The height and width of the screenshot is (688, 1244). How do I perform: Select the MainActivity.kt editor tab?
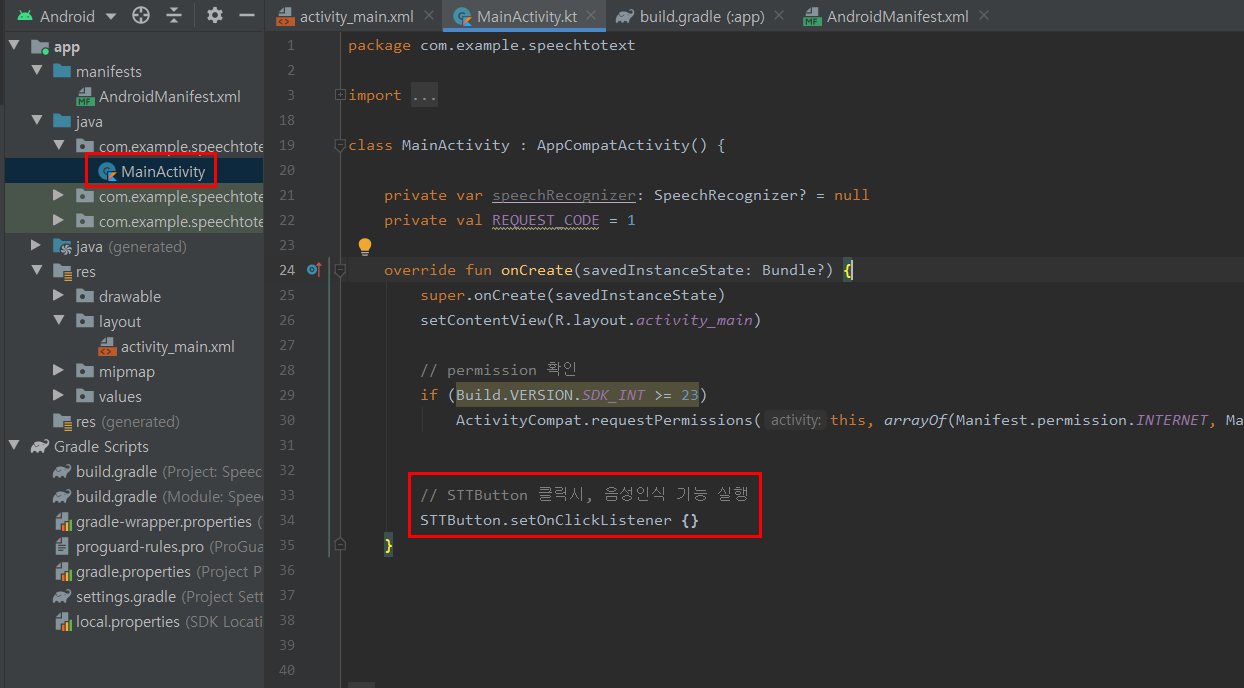524,17
